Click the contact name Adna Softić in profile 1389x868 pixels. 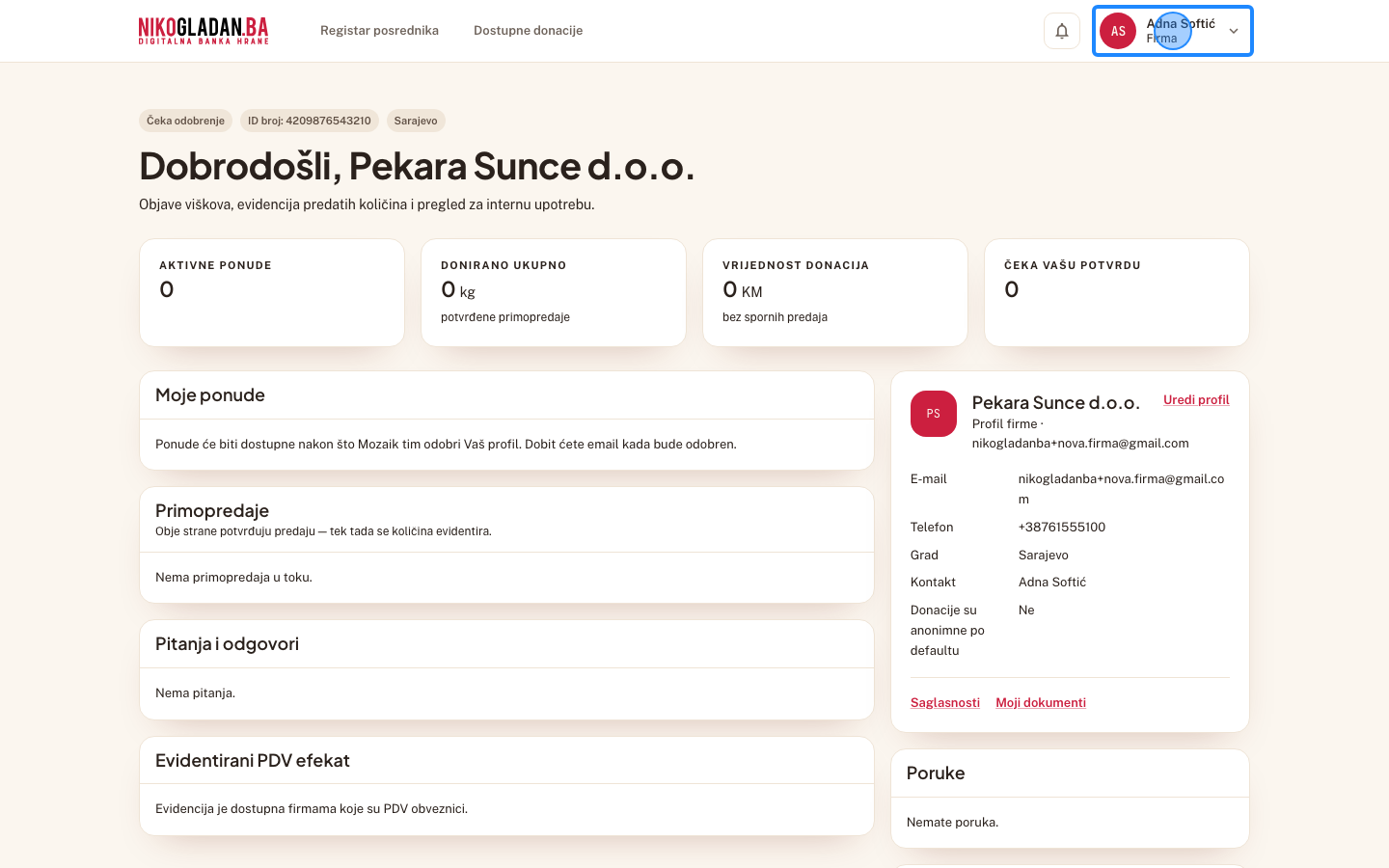tap(1052, 583)
